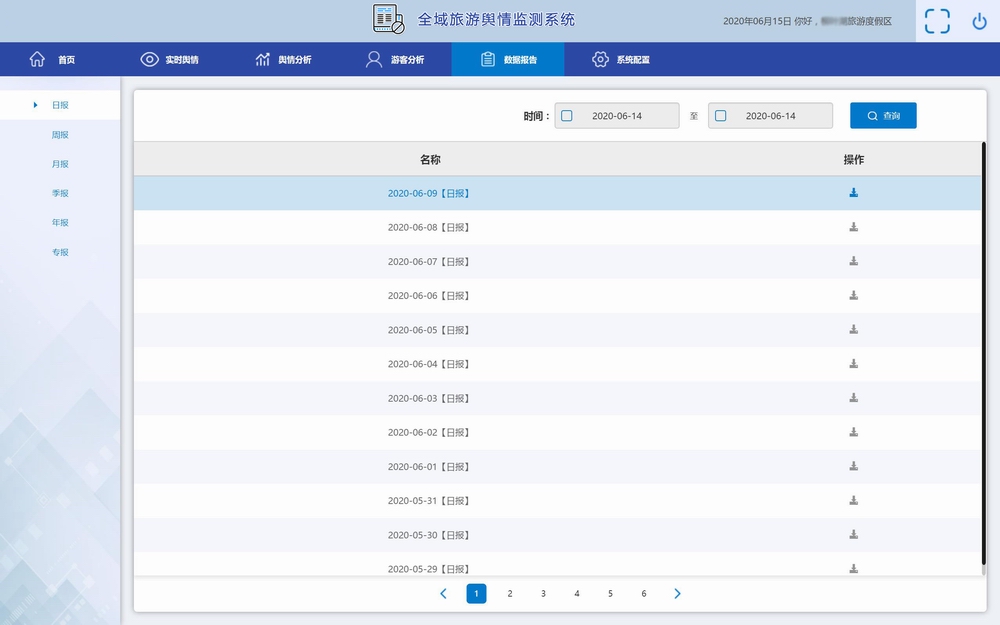
Task: Click the 查询 search button
Action: tap(883, 116)
